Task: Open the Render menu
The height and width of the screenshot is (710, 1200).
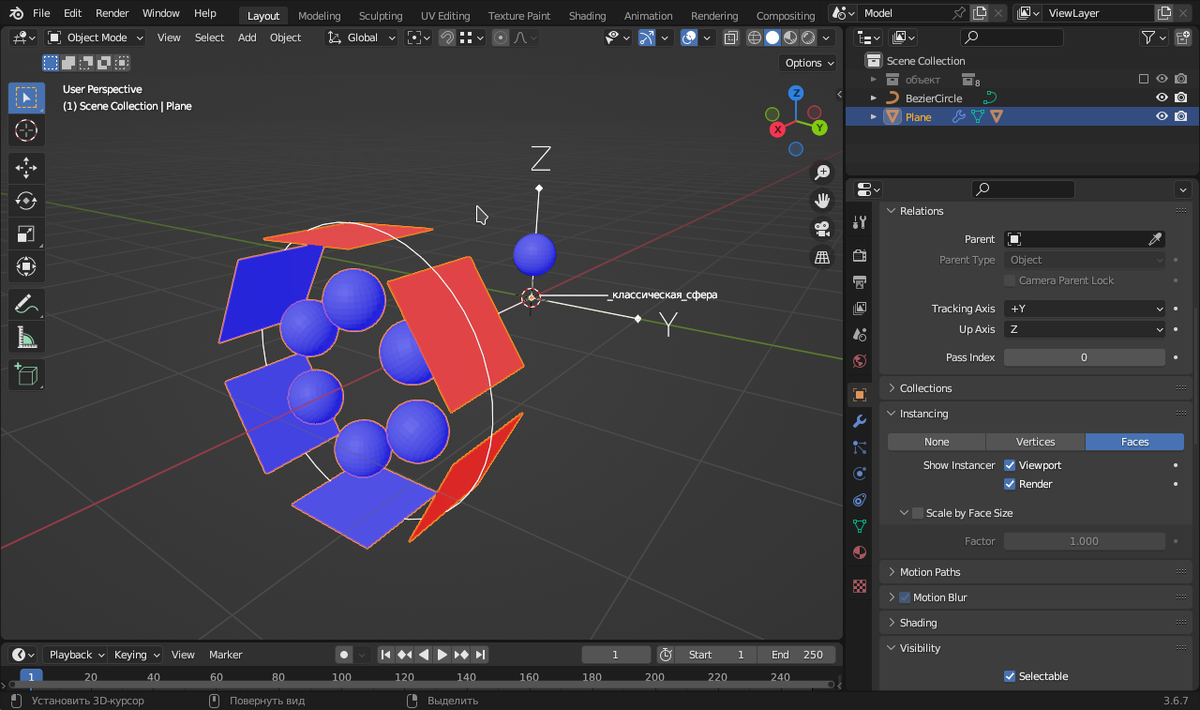Action: pos(112,13)
